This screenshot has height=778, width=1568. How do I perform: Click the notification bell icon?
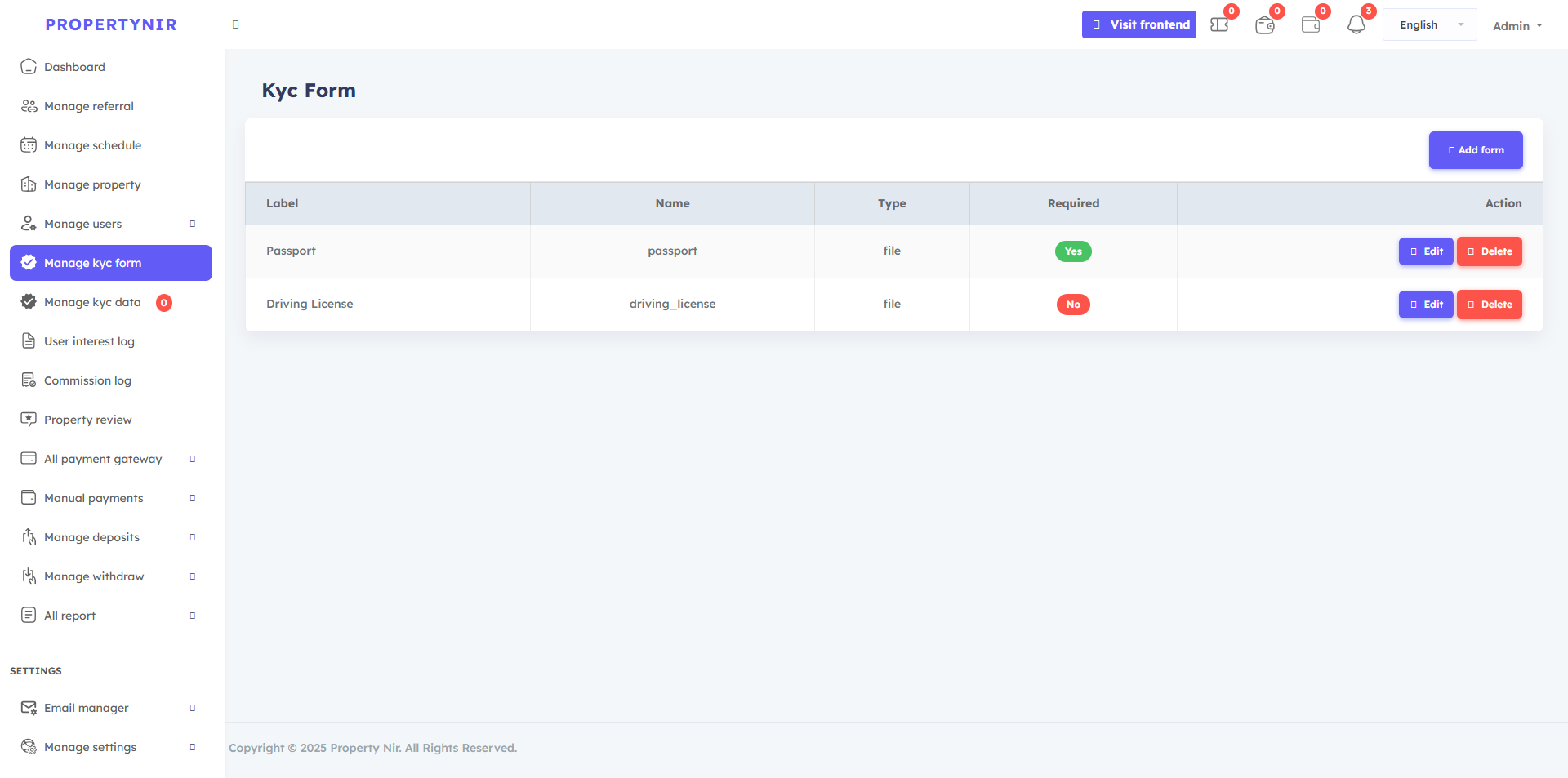[1356, 25]
